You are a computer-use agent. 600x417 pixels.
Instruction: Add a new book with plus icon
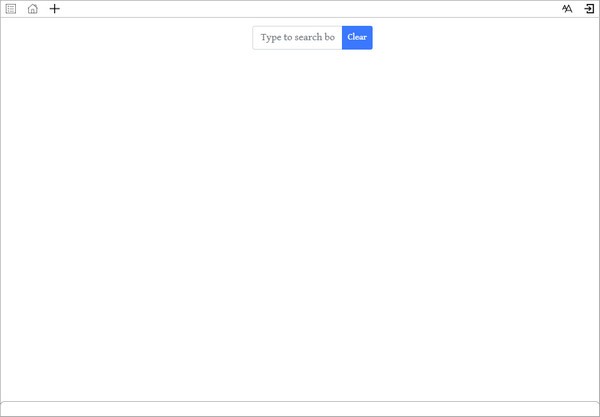pos(55,9)
